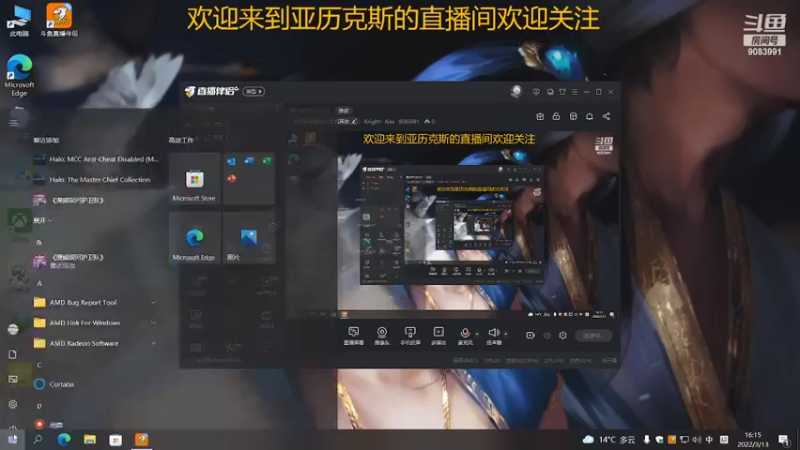Expand speaker options arrow
800x450 pixels.
pyautogui.click(x=506, y=334)
